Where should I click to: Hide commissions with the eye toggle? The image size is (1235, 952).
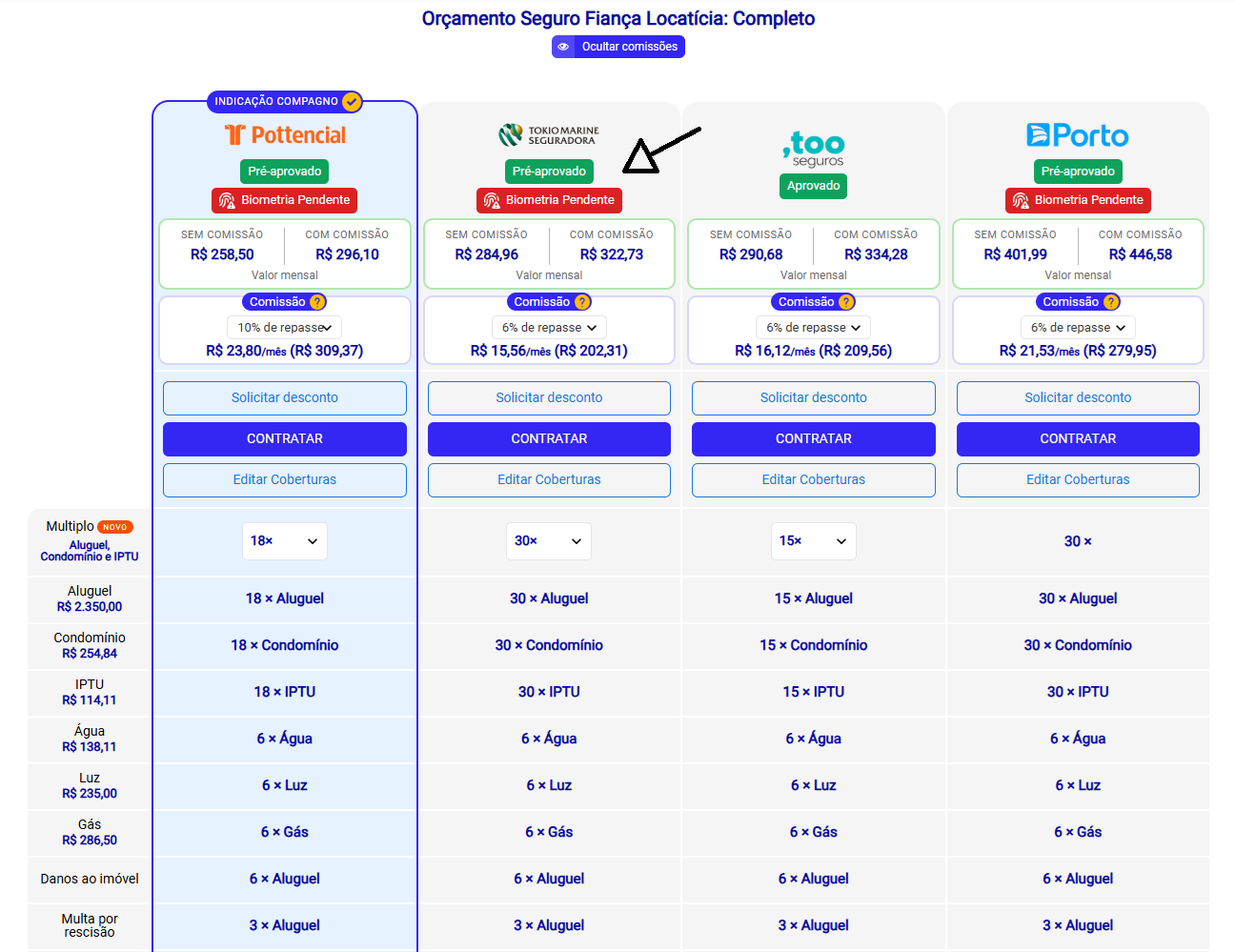pyautogui.click(x=618, y=47)
